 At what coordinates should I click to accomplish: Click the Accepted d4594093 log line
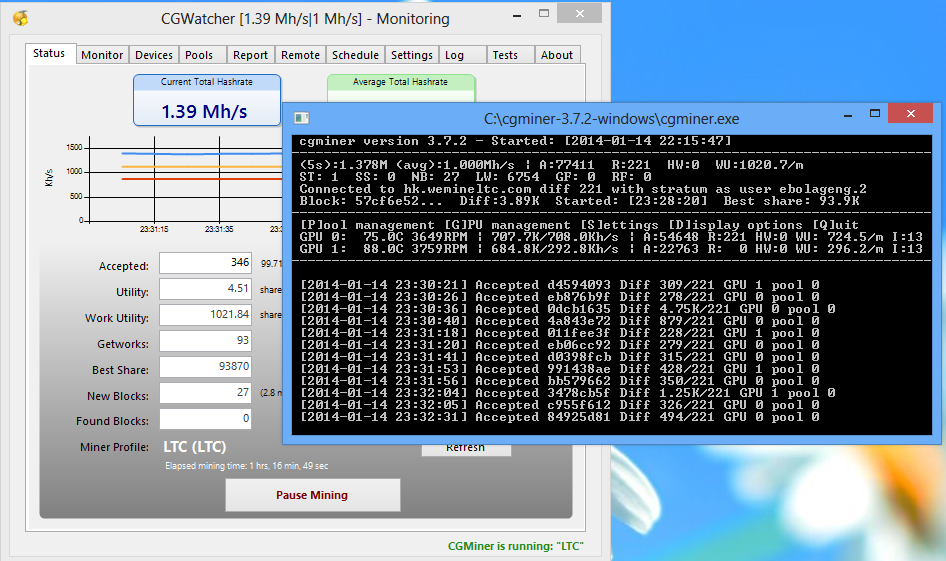[560, 285]
